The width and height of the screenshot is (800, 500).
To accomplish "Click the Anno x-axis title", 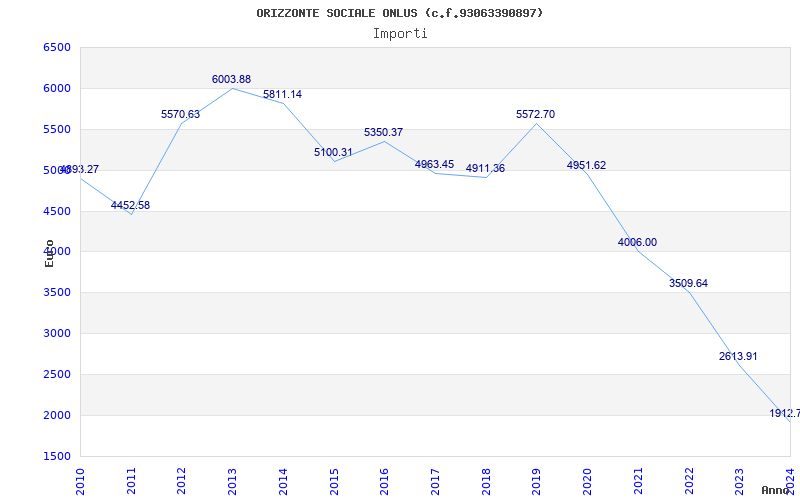I will [x=776, y=490].
